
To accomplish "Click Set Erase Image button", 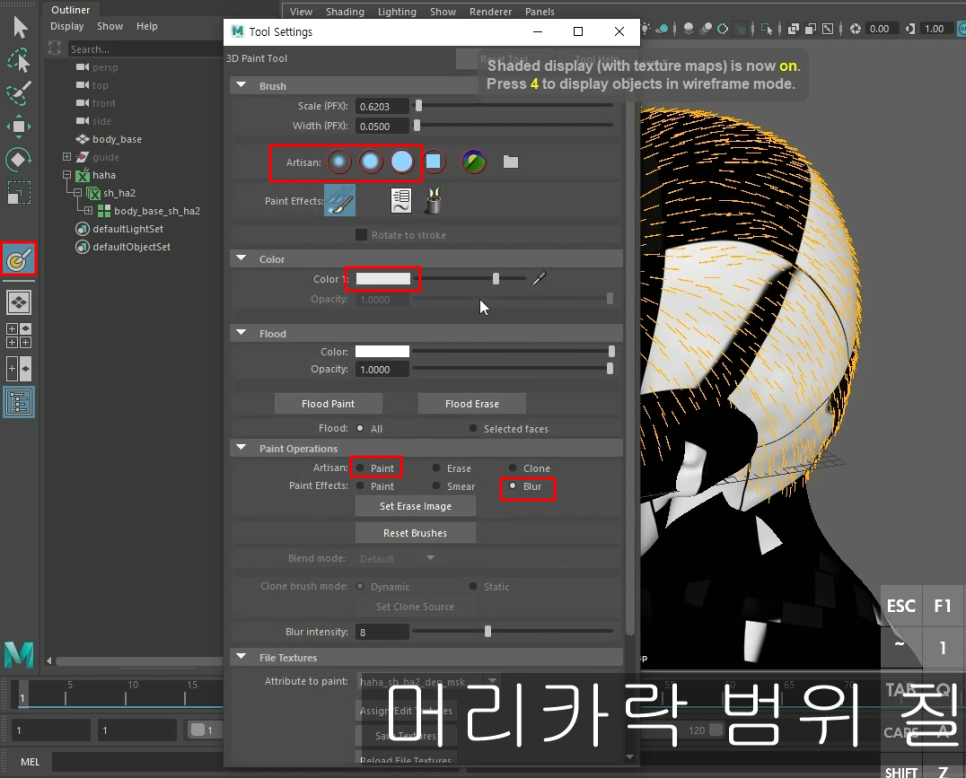I will pyautogui.click(x=415, y=506).
